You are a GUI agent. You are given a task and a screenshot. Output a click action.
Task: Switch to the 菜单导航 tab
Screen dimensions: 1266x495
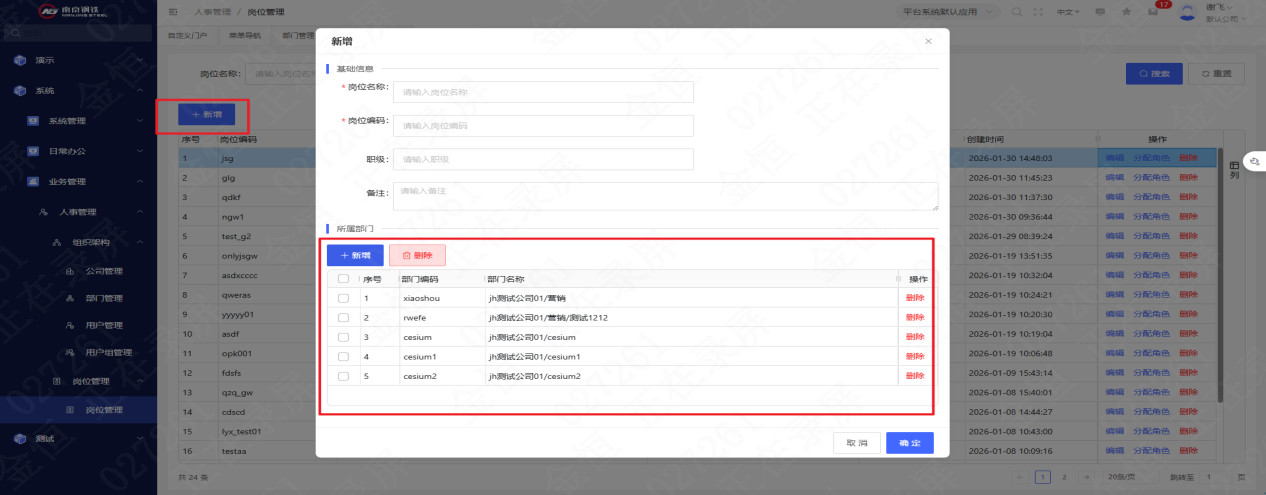click(245, 35)
